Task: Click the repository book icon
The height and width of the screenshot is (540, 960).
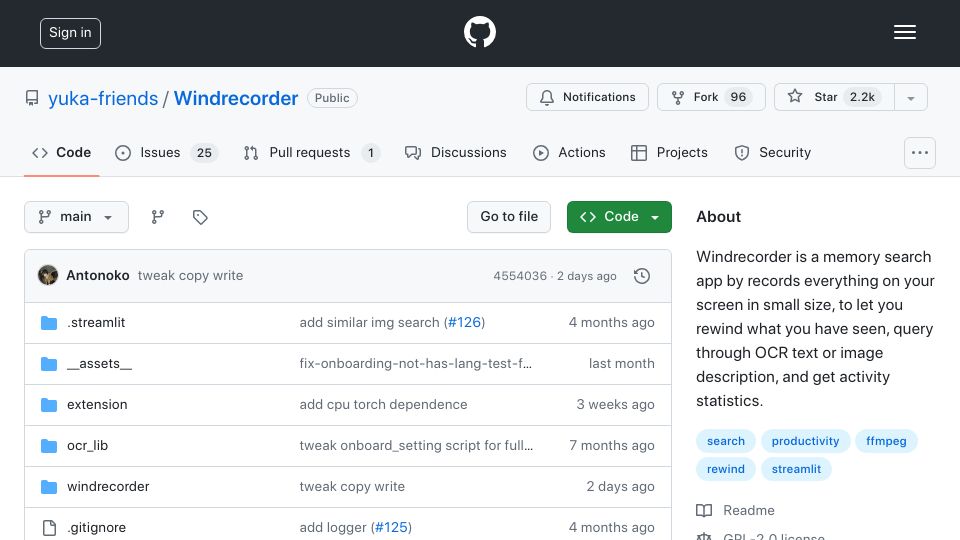Action: point(32,98)
